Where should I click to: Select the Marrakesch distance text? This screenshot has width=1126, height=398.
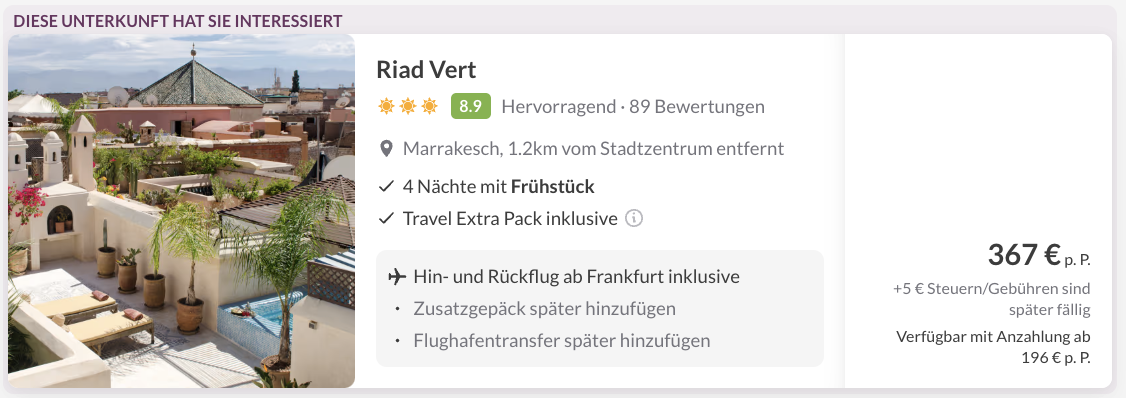[593, 149]
